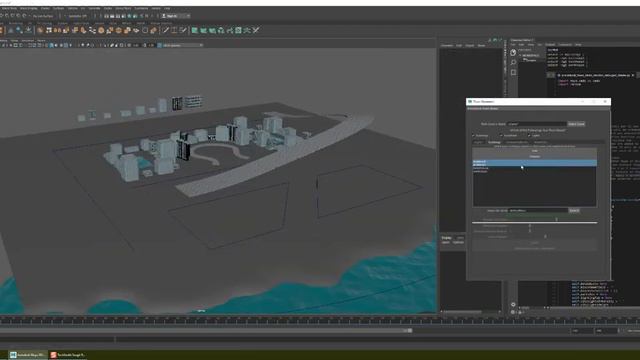Click the curve name field in Town Generator
This screenshot has width=640, height=360.
point(537,124)
